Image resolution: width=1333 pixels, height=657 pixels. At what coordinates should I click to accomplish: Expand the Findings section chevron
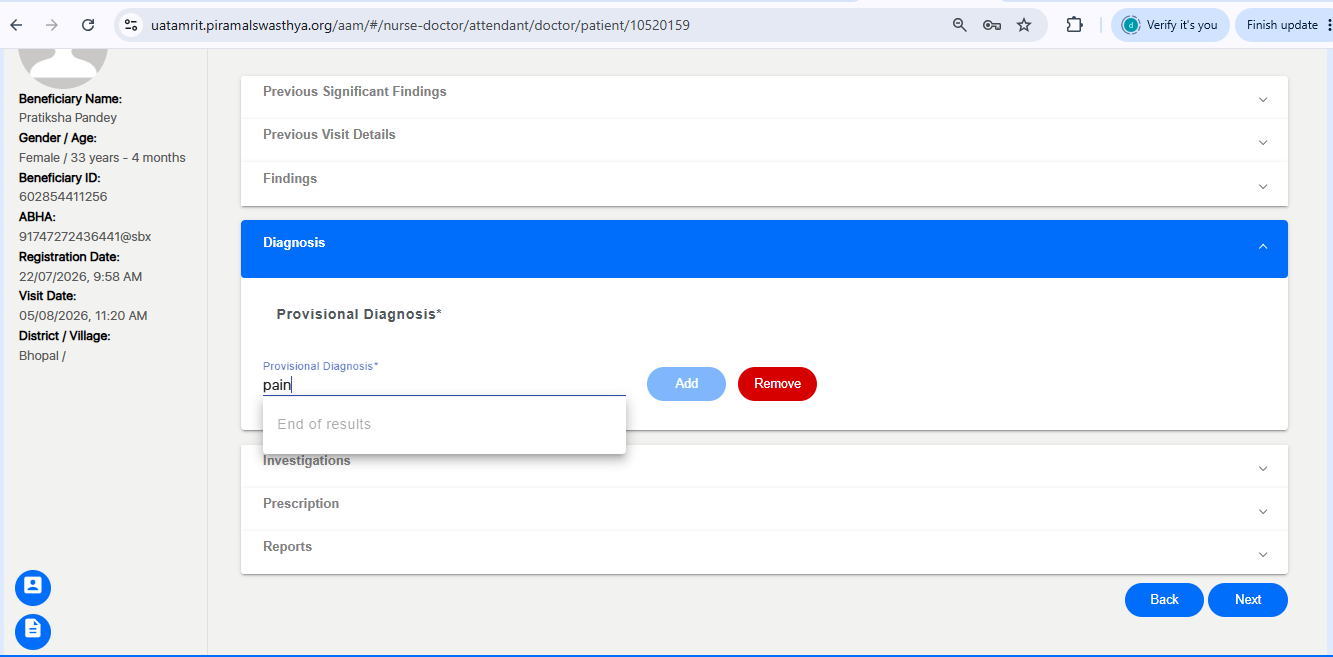1263,186
